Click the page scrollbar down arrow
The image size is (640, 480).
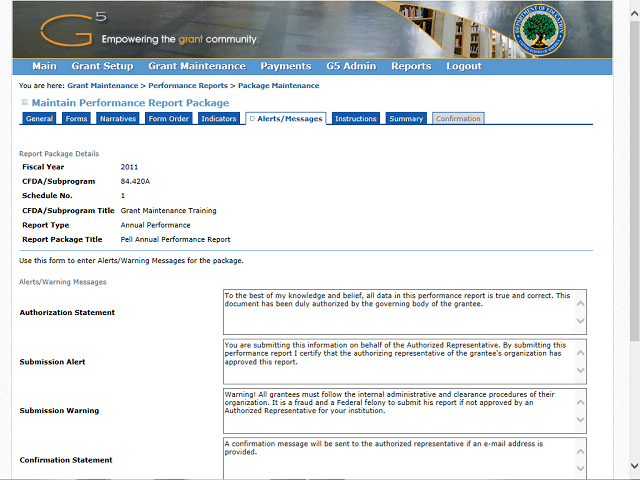coord(635,466)
